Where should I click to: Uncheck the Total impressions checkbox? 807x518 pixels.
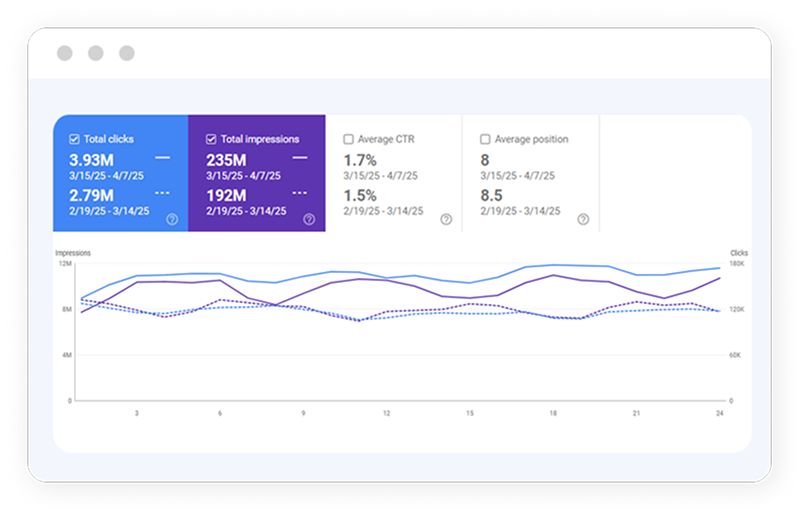(211, 139)
